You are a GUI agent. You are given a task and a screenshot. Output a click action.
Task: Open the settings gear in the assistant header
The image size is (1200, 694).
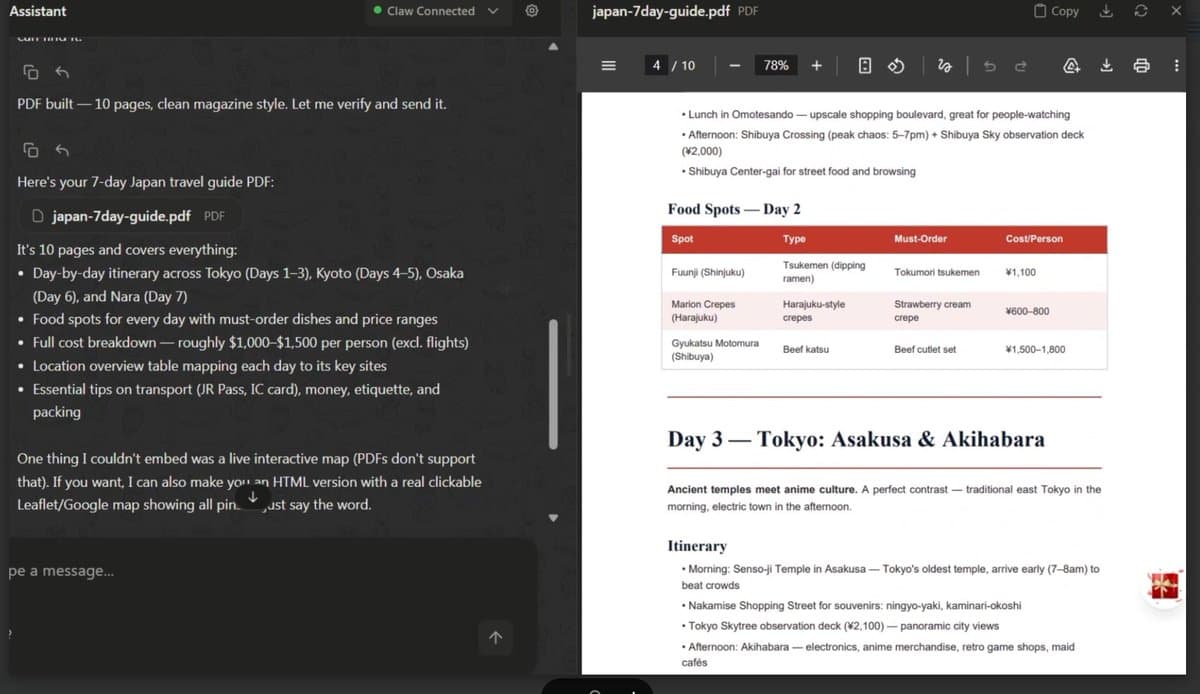click(x=532, y=11)
